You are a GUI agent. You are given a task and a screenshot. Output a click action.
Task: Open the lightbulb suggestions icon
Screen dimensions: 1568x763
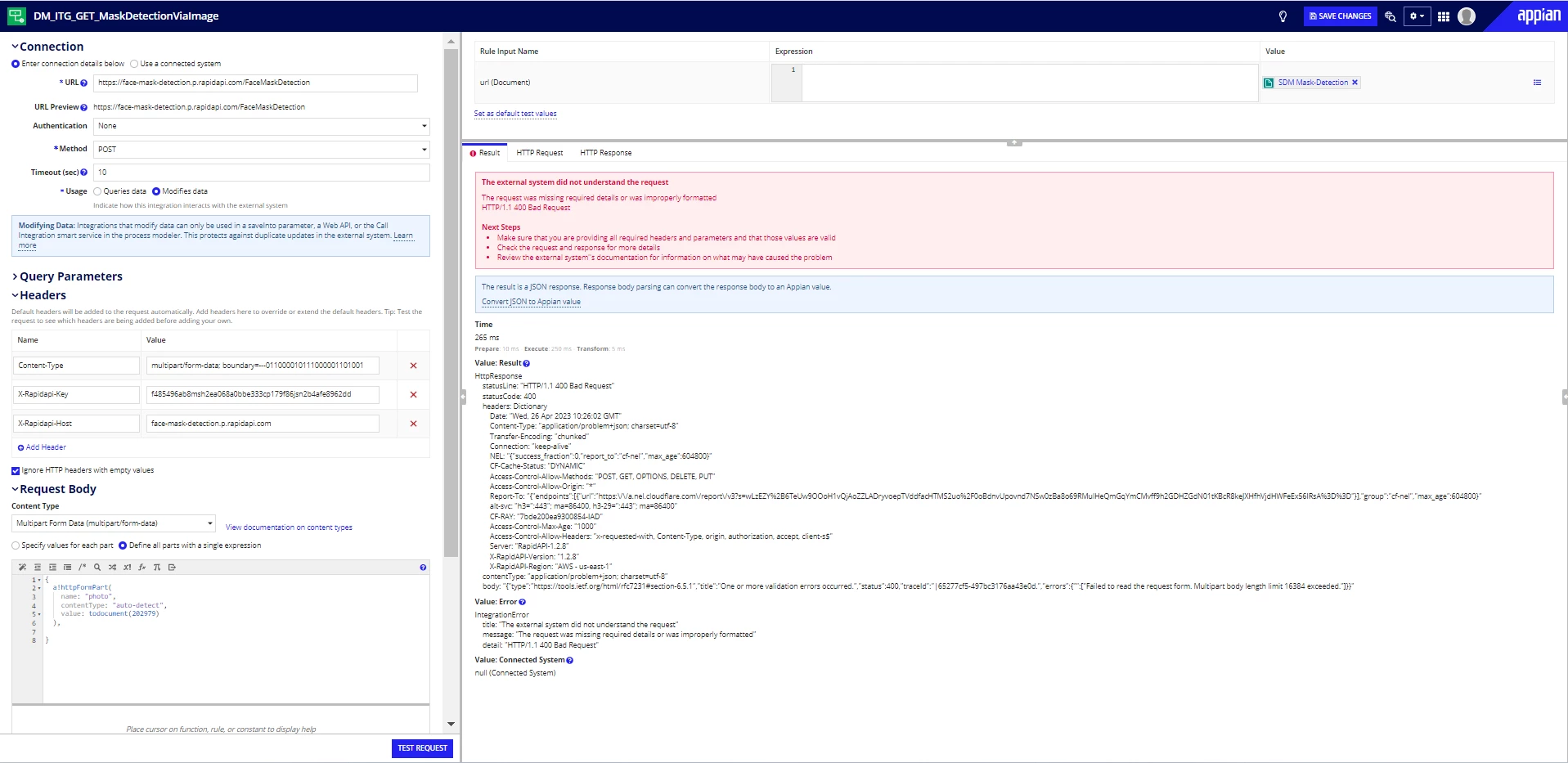[x=1283, y=16]
